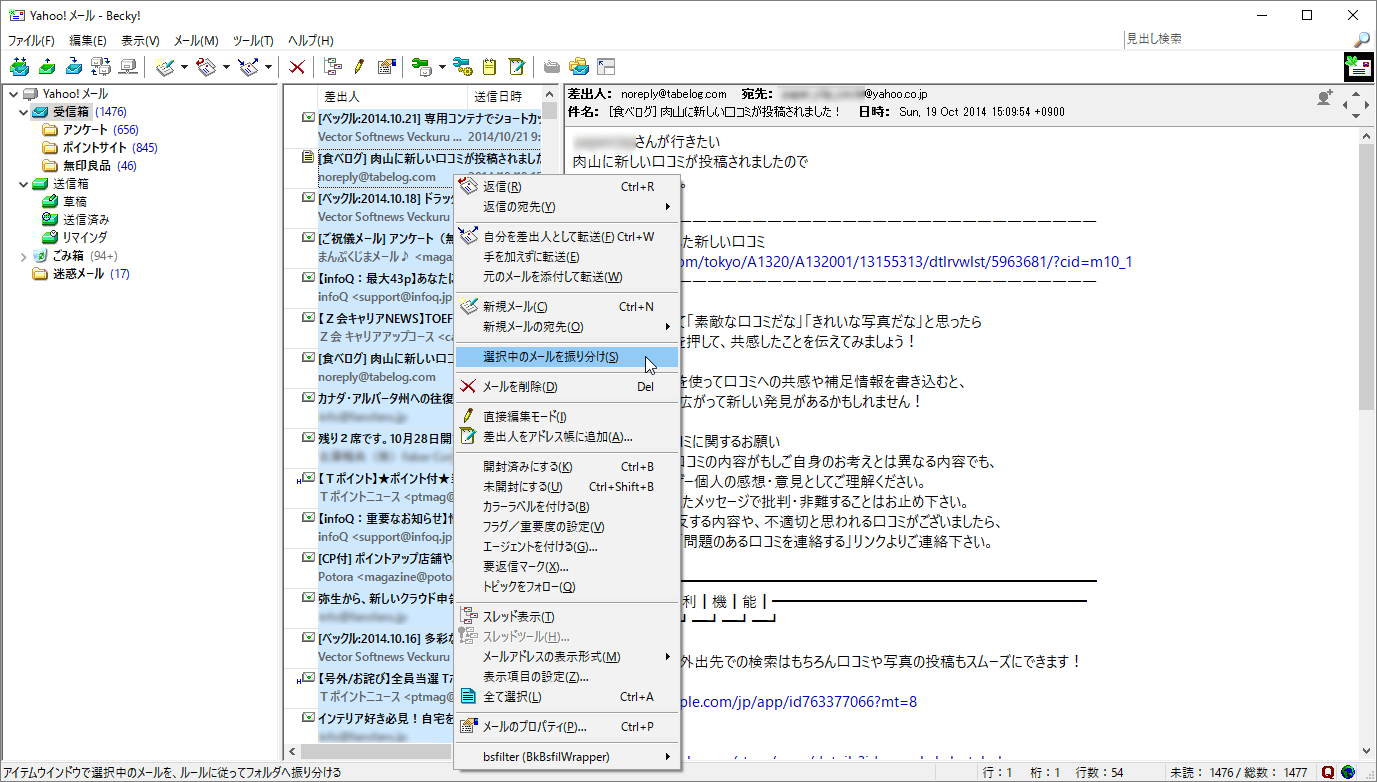Click the compose new mail icon
This screenshot has height=782, width=1377.
tap(166, 67)
